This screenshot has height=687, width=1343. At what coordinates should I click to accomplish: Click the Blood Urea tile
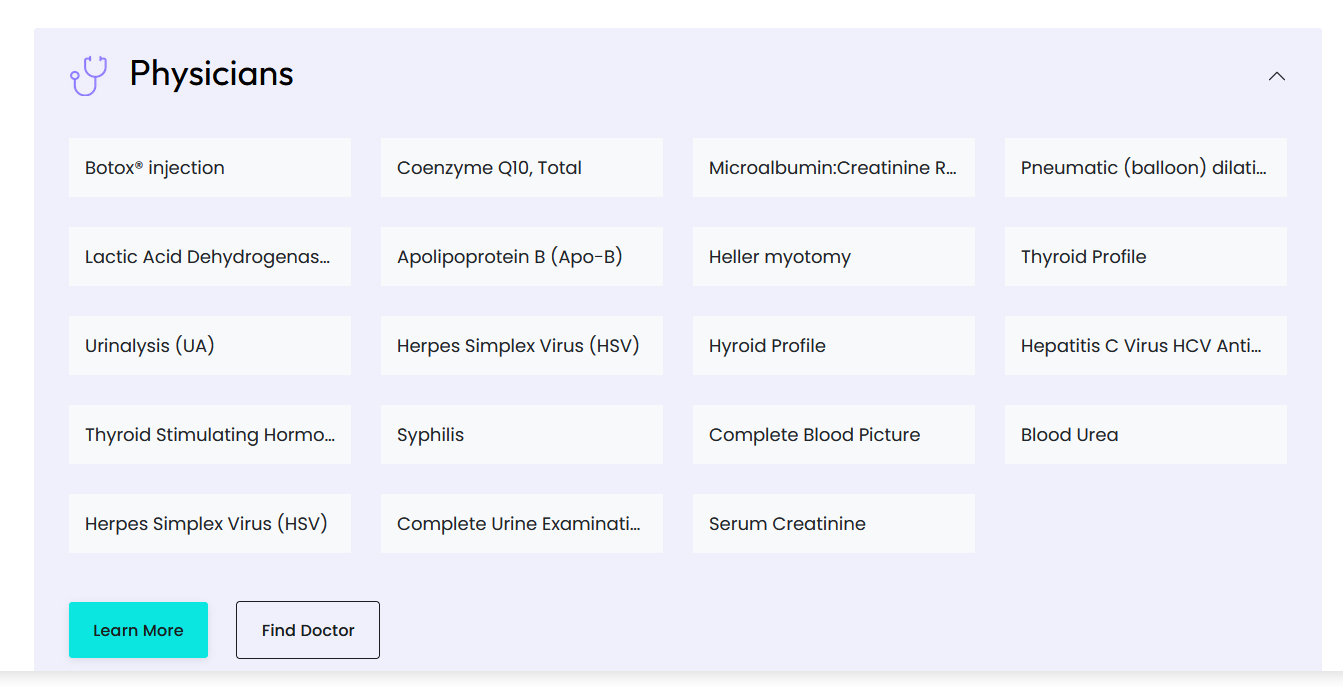click(x=1145, y=435)
